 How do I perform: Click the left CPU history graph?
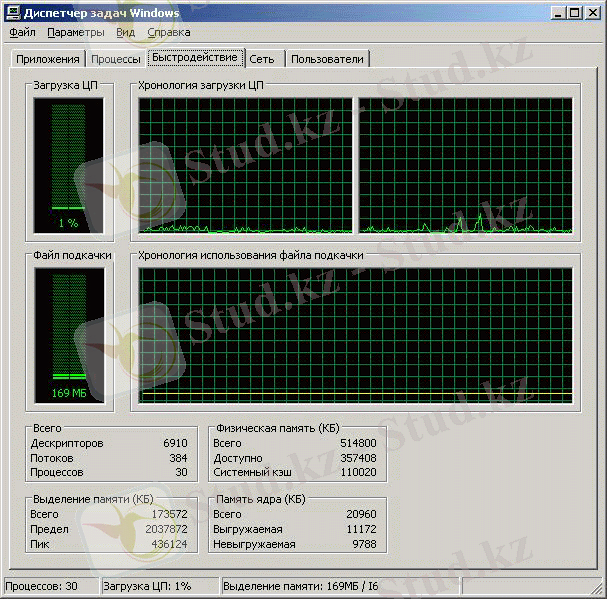pos(245,165)
